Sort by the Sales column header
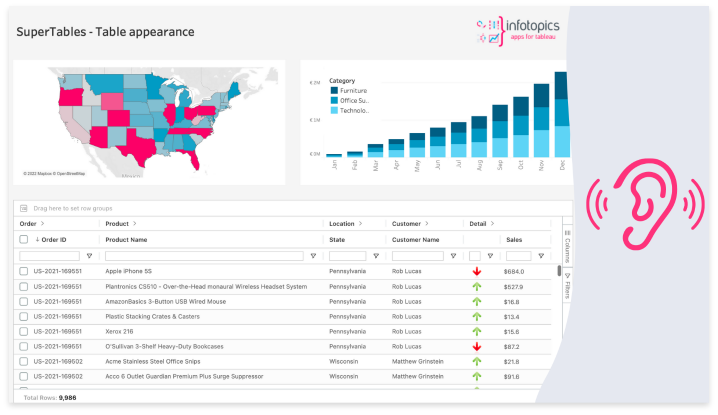Image resolution: width=718 pixels, height=415 pixels. [514, 240]
